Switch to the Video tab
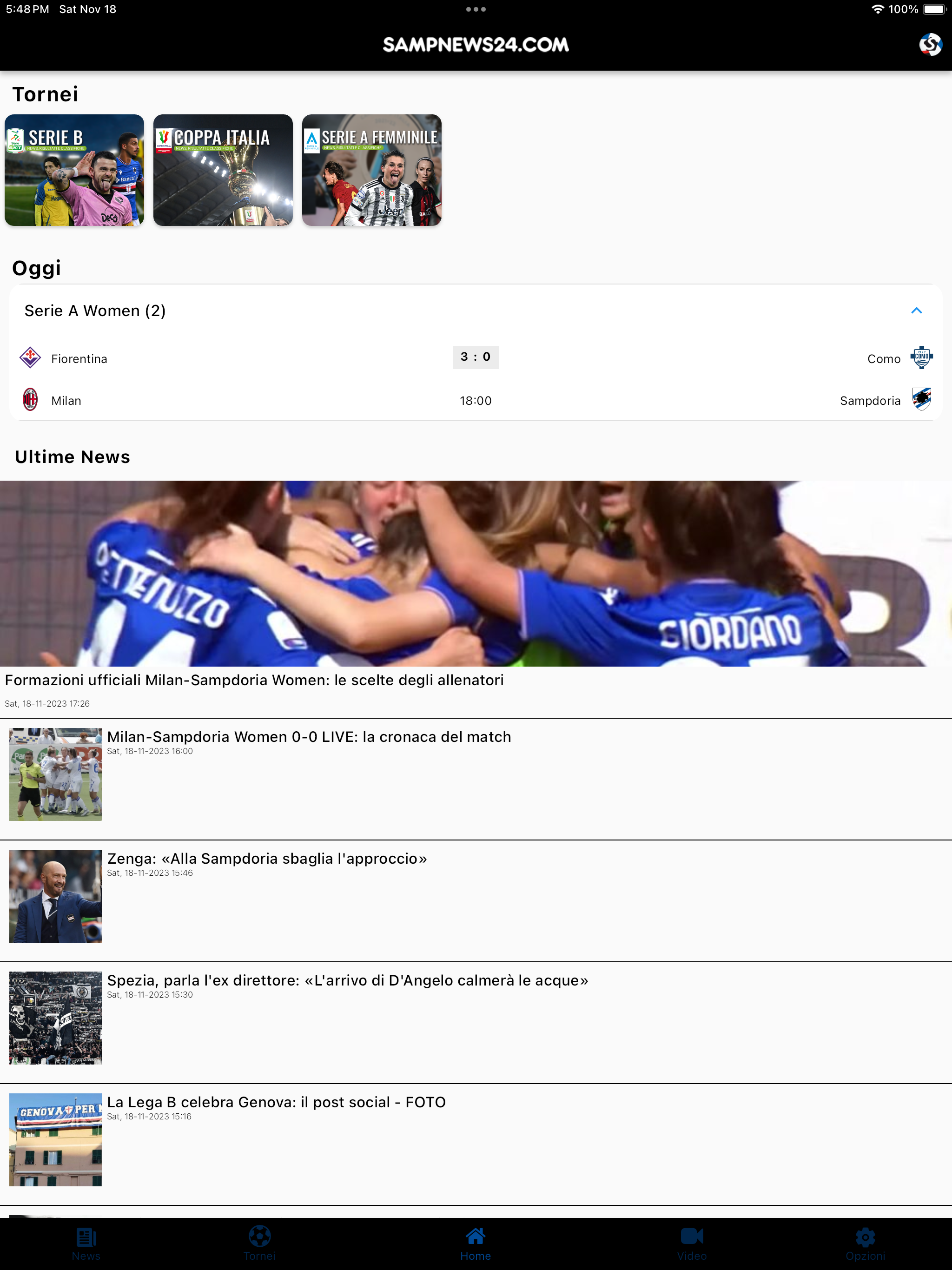The image size is (952, 1270). pos(692,1244)
